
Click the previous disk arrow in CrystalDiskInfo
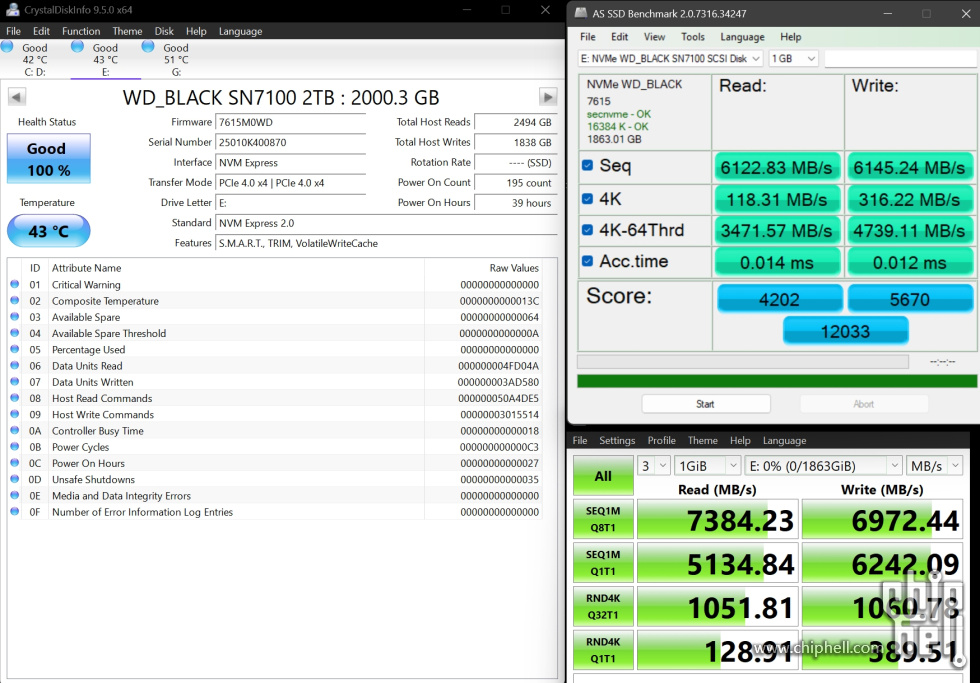click(x=17, y=97)
